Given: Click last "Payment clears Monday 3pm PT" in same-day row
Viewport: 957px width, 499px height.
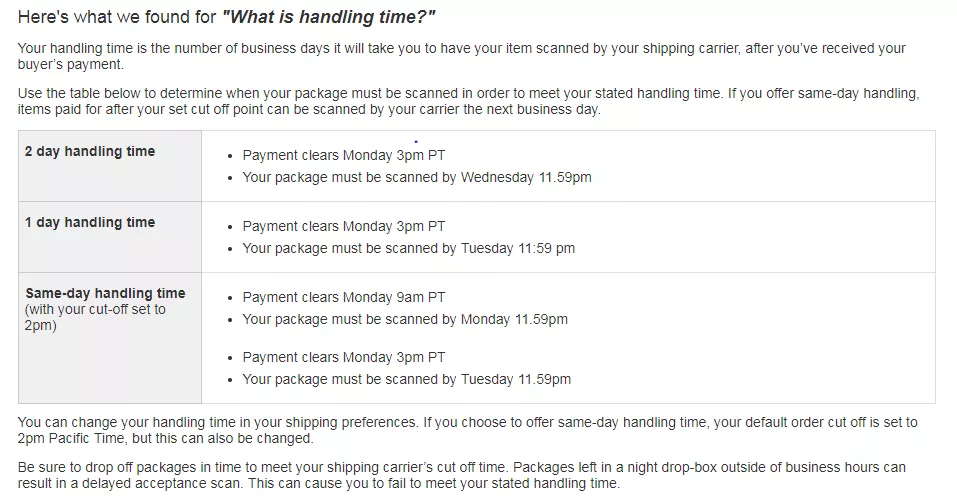Looking at the screenshot, I should [343, 357].
